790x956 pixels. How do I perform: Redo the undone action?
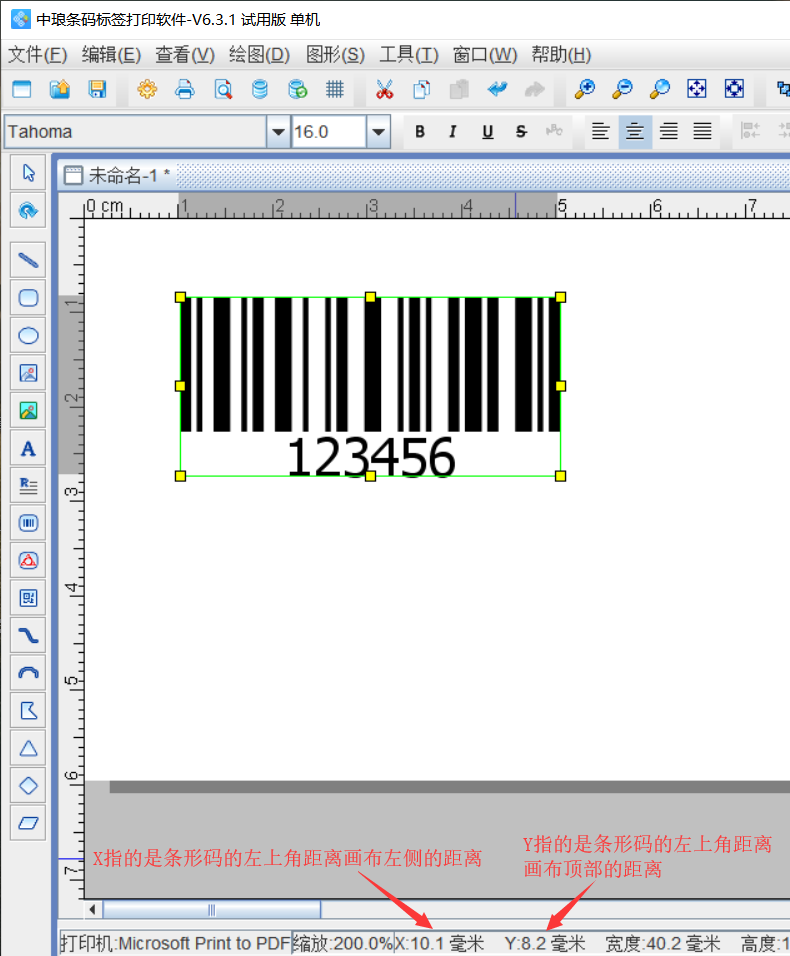[535, 90]
